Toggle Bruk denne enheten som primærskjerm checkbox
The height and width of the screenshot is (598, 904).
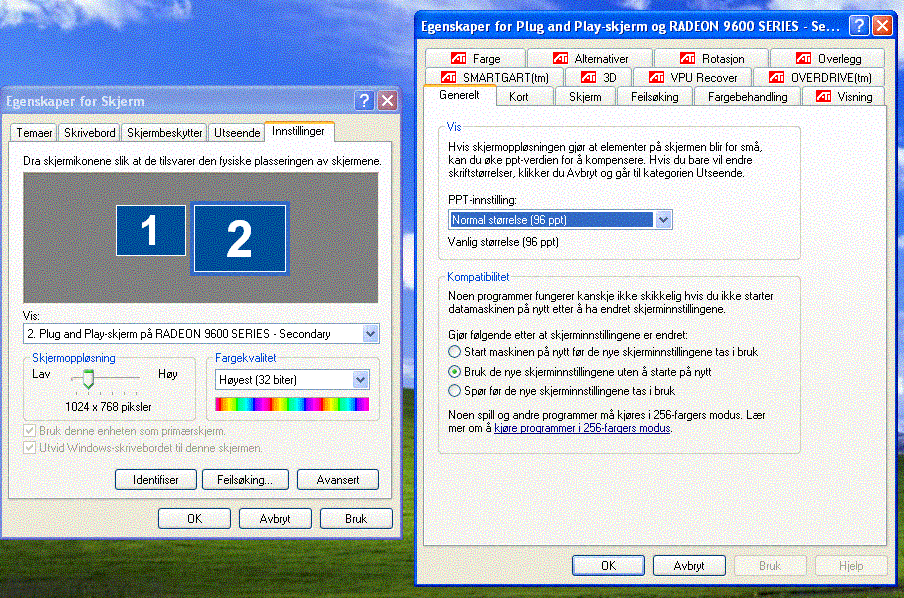[x=29, y=431]
